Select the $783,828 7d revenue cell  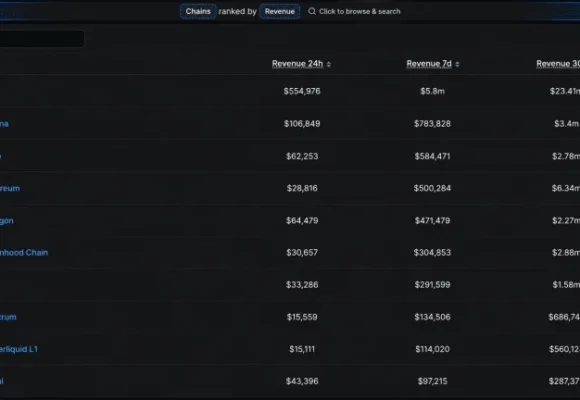pos(432,124)
